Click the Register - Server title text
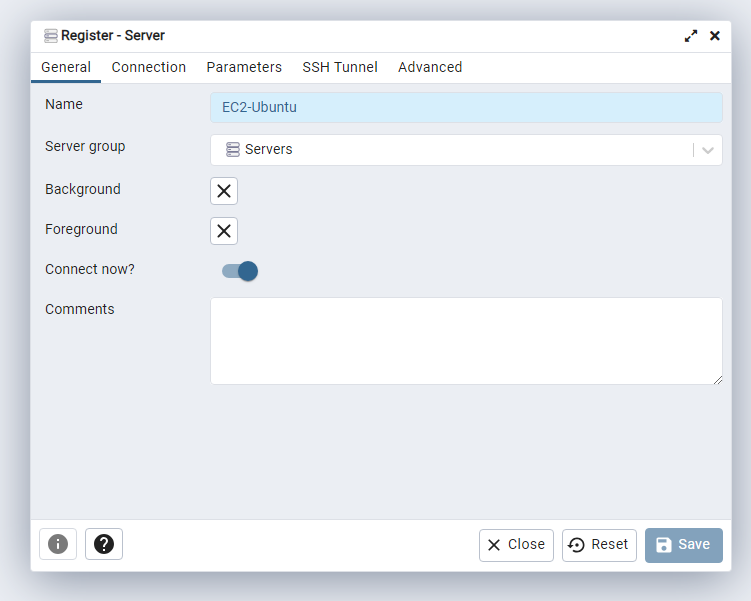The height and width of the screenshot is (601, 751). 113,36
